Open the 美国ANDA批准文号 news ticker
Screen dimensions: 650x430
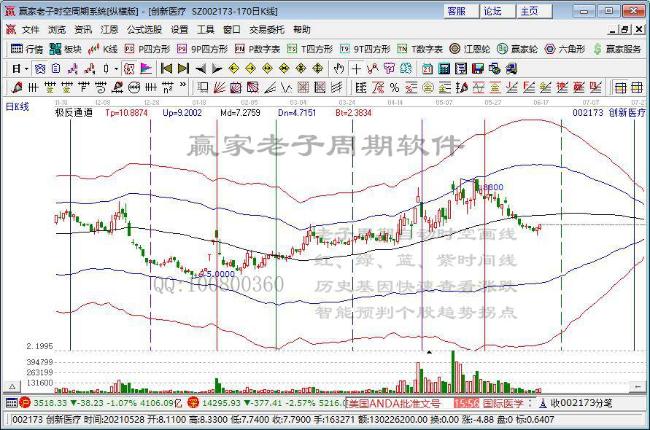coord(393,403)
